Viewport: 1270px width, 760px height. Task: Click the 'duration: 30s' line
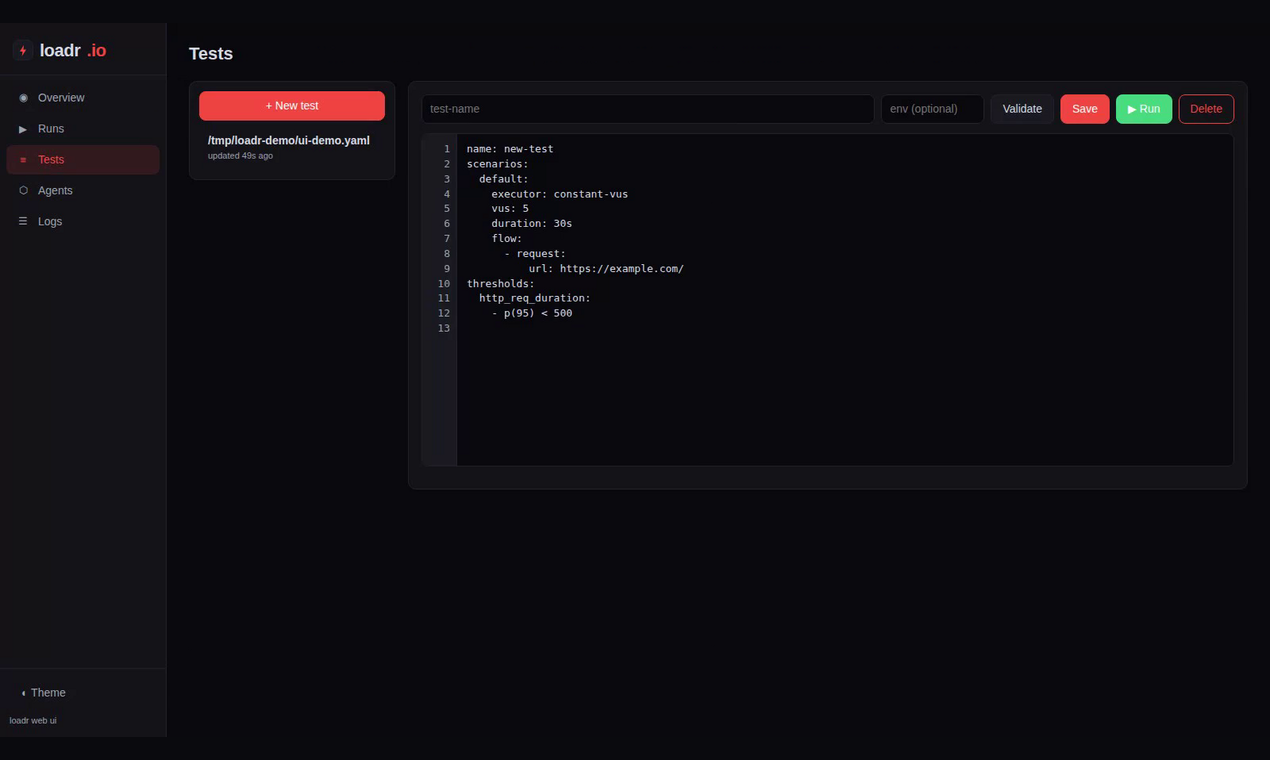click(532, 224)
